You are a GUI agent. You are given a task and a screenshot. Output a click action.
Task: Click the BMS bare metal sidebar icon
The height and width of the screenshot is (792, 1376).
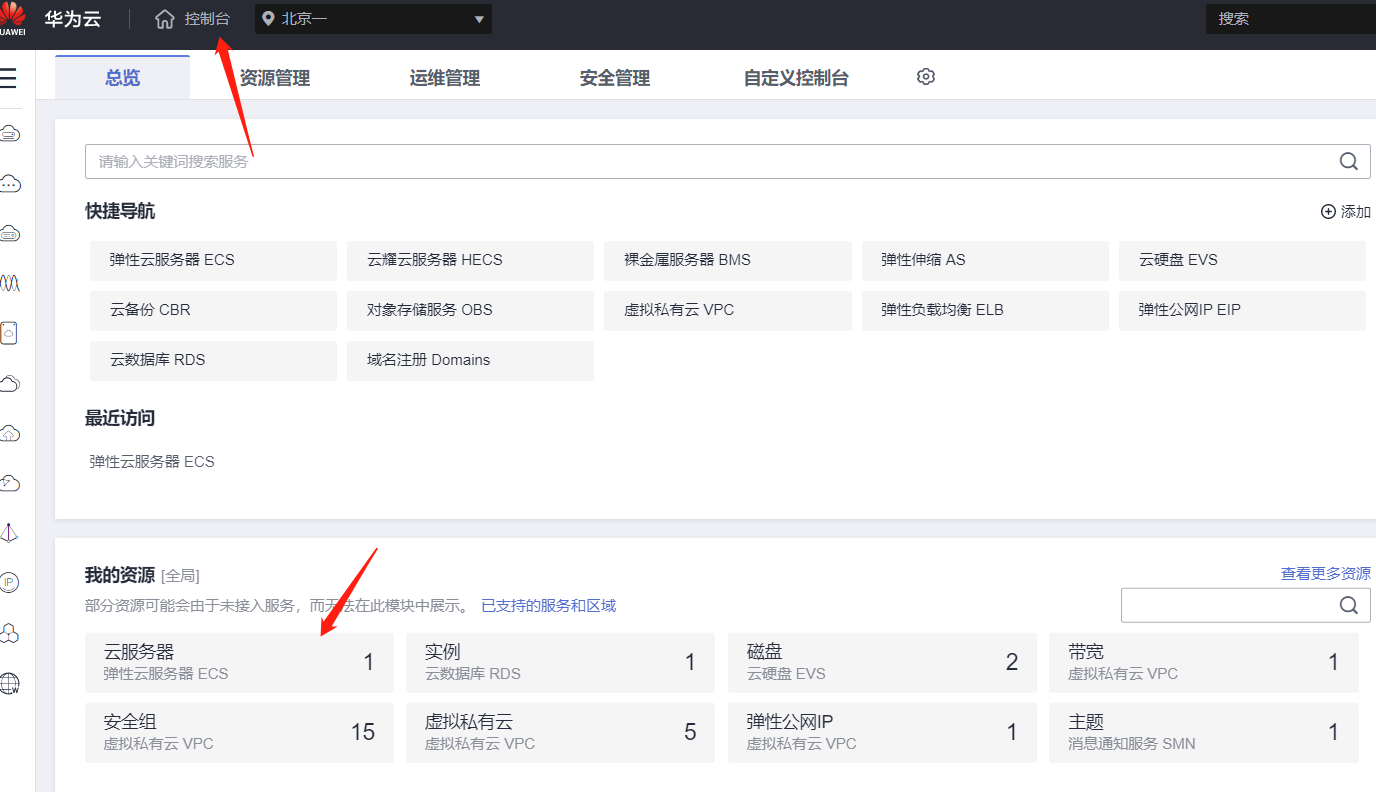tap(10, 233)
